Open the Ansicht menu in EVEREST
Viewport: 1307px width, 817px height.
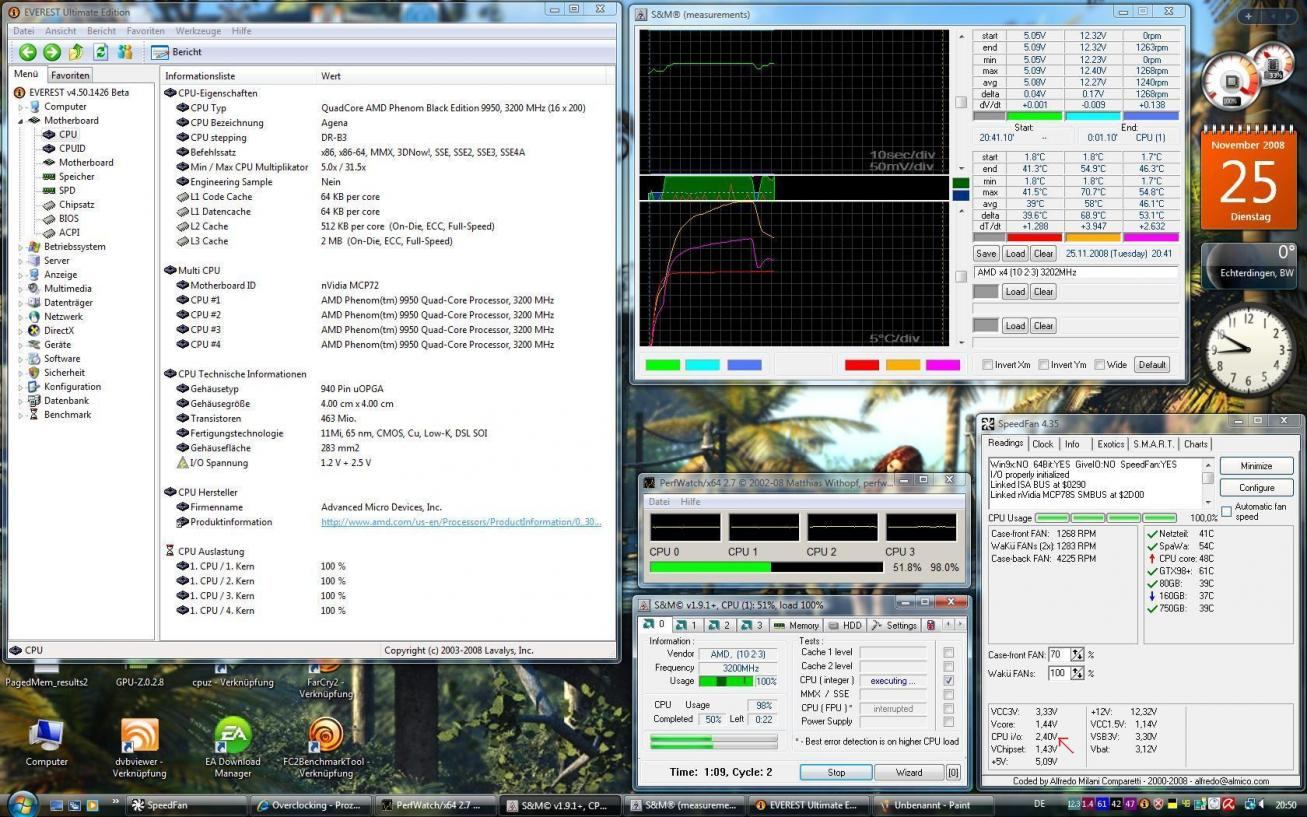[x=60, y=31]
